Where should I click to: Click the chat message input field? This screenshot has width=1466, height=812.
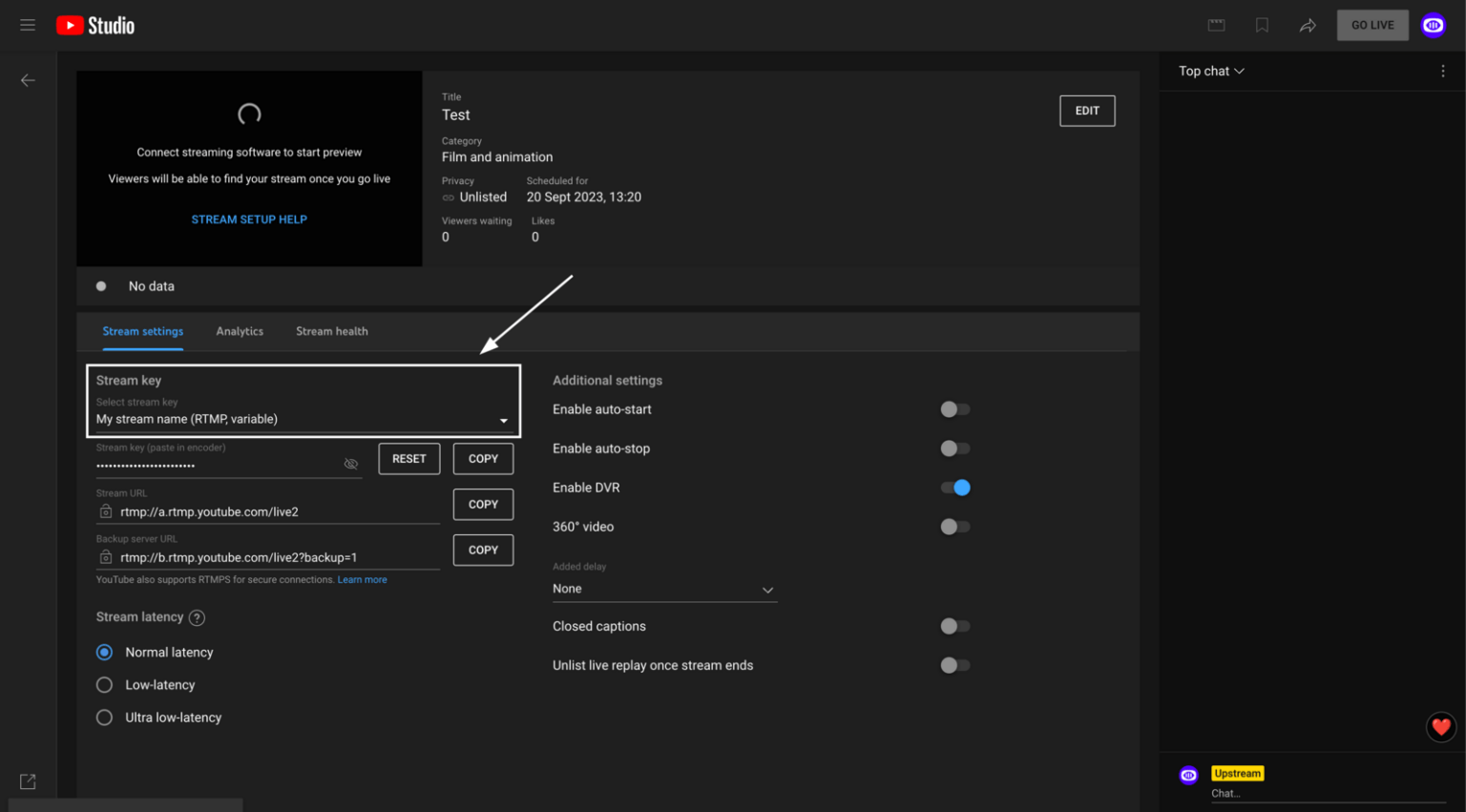point(1317,793)
